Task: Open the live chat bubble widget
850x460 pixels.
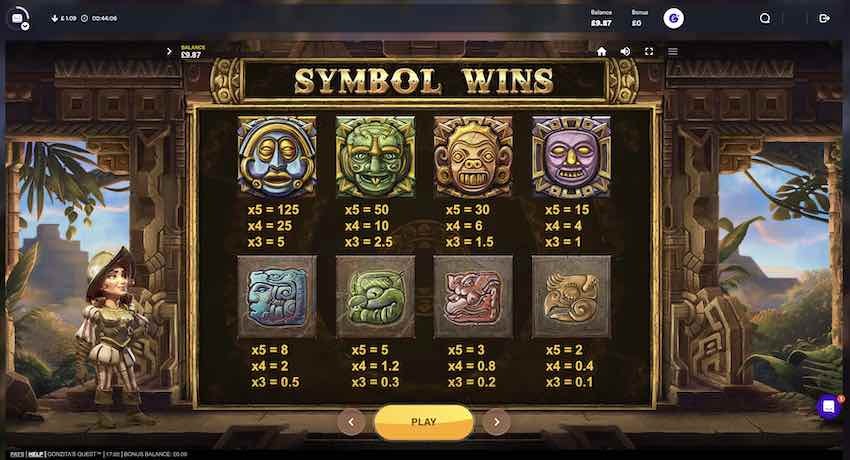Action: coord(829,406)
